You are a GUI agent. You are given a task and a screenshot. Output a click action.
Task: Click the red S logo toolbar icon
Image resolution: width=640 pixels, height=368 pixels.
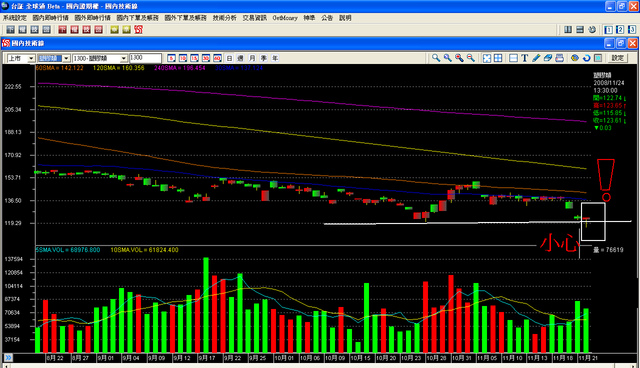click(139, 30)
